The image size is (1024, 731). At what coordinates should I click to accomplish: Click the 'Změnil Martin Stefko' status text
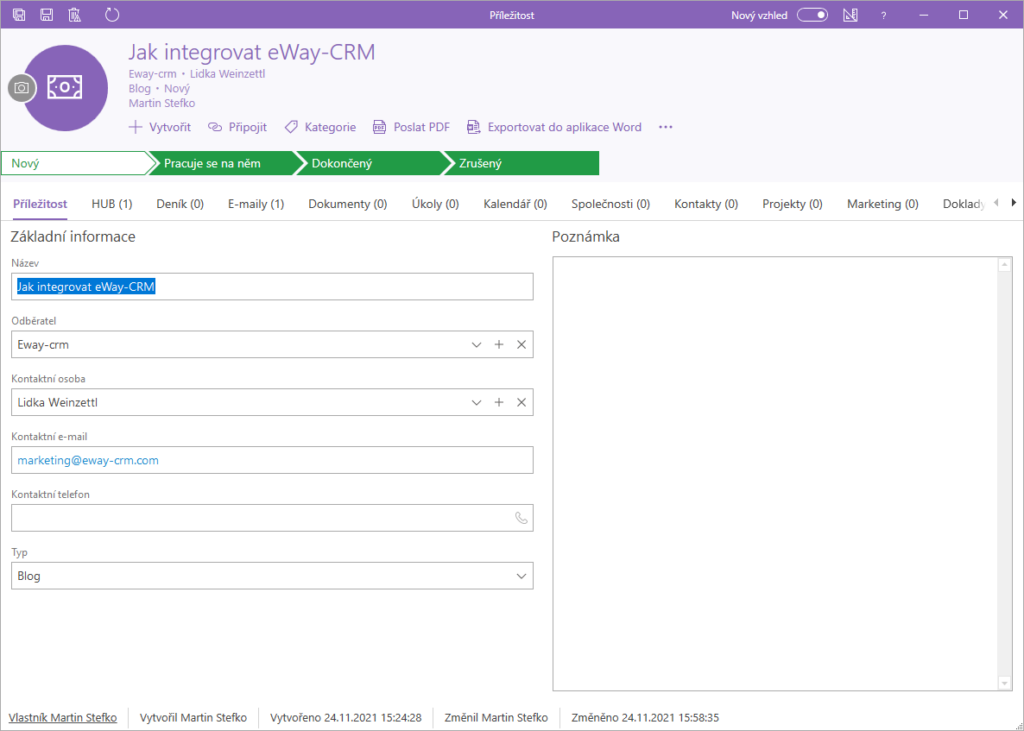(496, 717)
